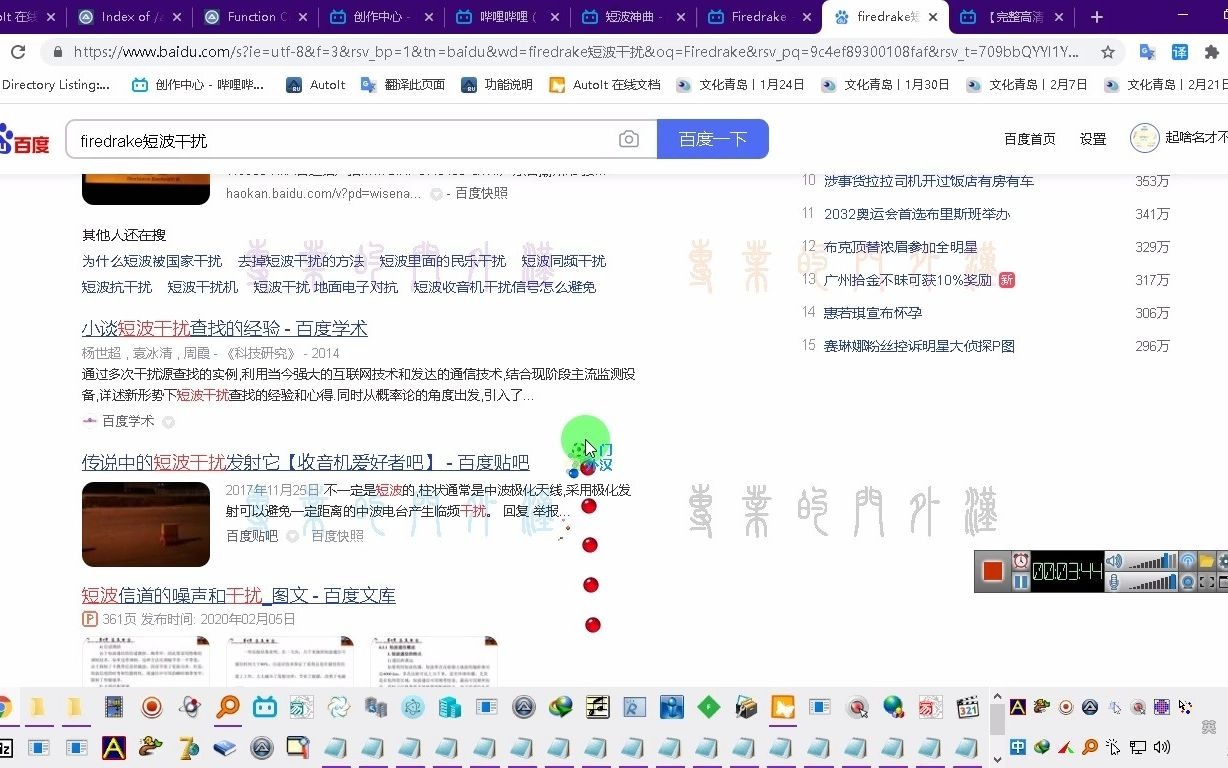The width and height of the screenshot is (1228, 768).
Task: Pause the recording in the recorder widget
Action: [x=1022, y=582]
